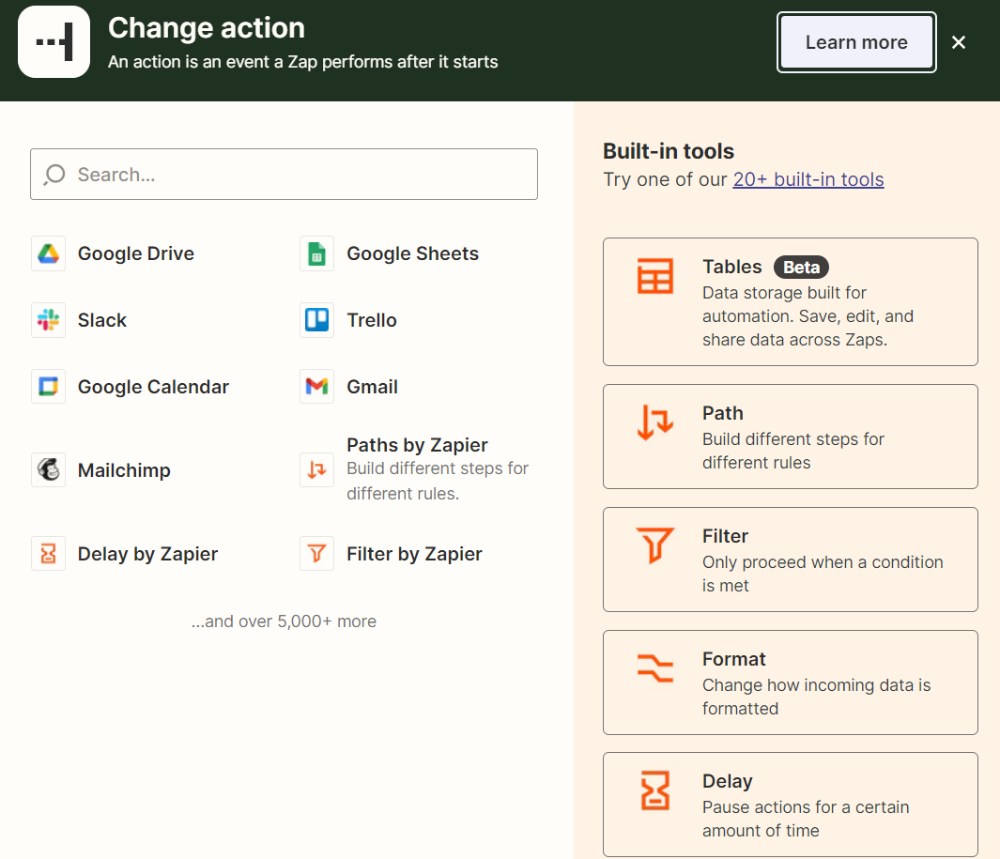
Task: Click the Google Drive icon
Action: [x=48, y=254]
